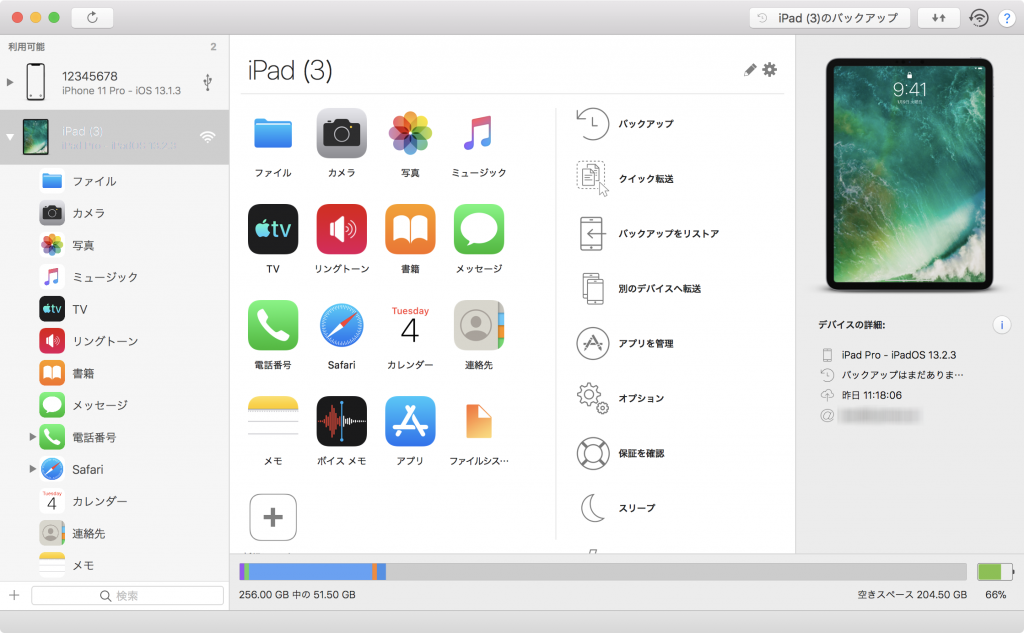The height and width of the screenshot is (633, 1024).
Task: Open device settings gear next to iPad (3)
Action: pos(770,69)
